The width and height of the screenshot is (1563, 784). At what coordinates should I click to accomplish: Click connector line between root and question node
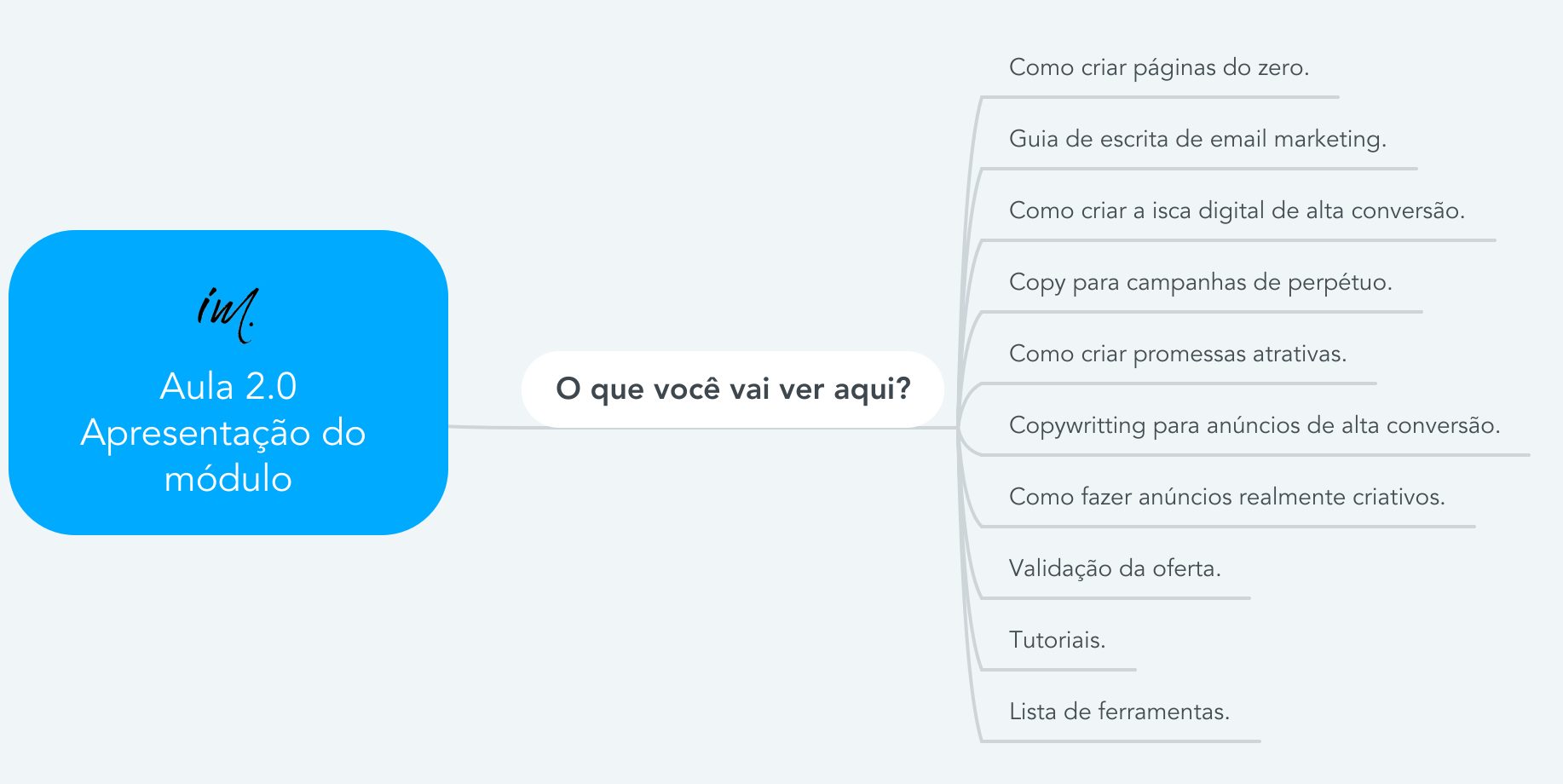point(485,426)
